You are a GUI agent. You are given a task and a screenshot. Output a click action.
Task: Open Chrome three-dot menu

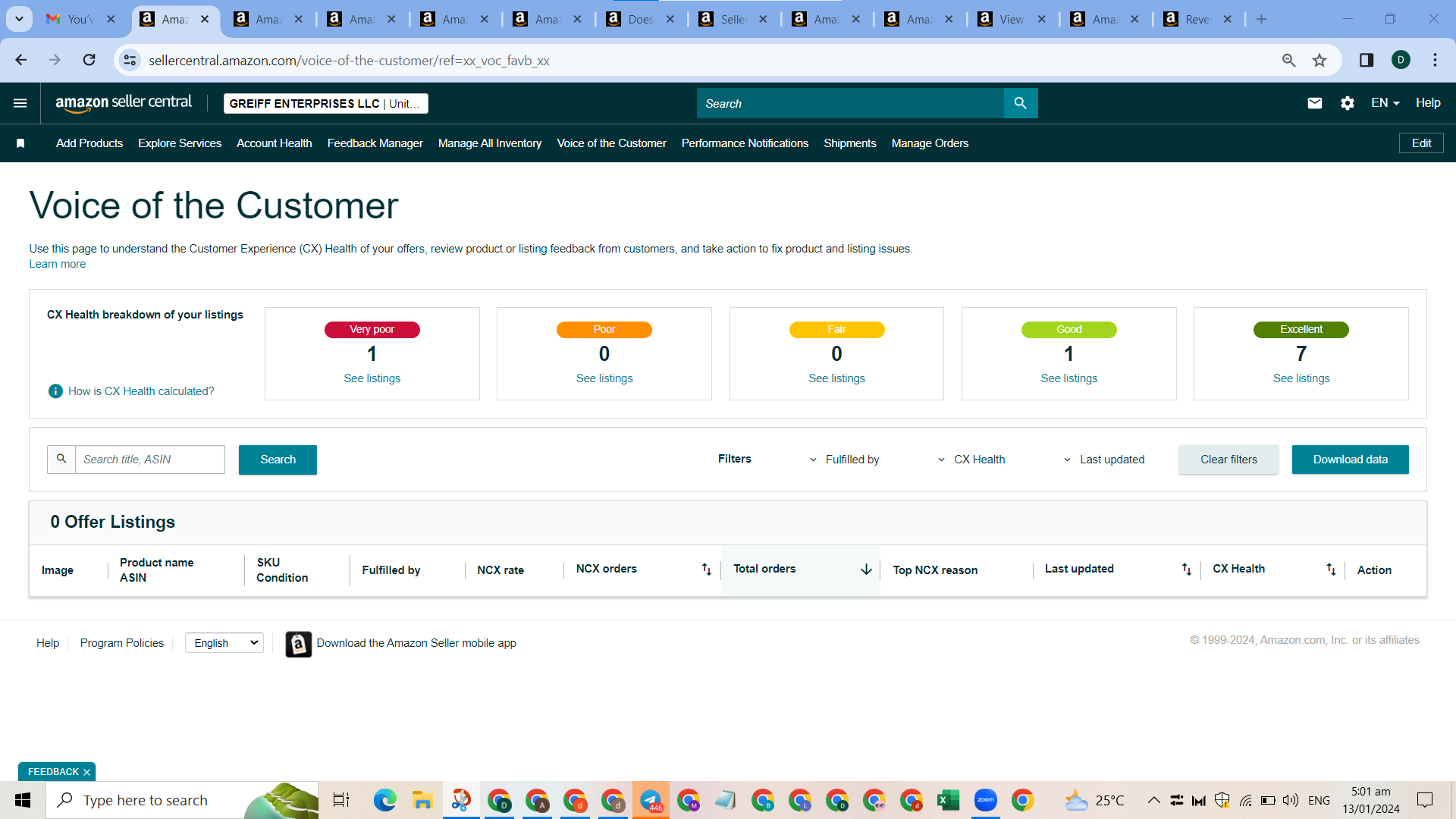1435,60
